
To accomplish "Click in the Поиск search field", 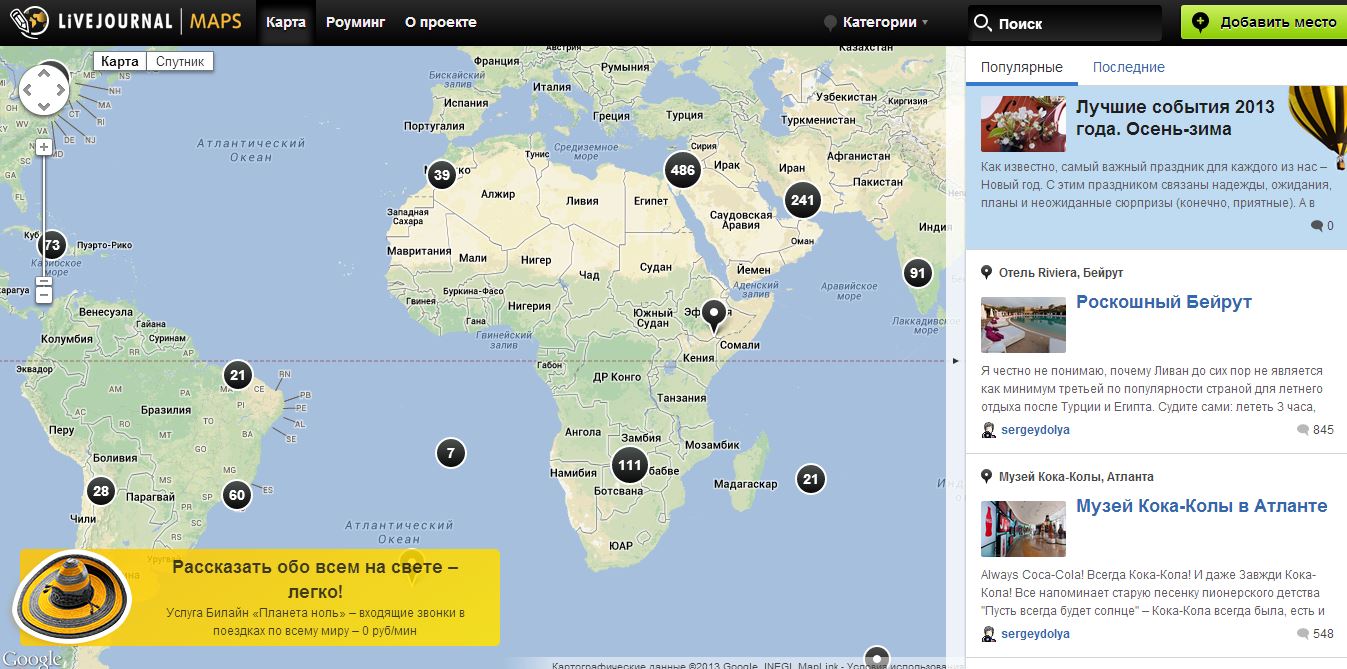I will pyautogui.click(x=1064, y=23).
